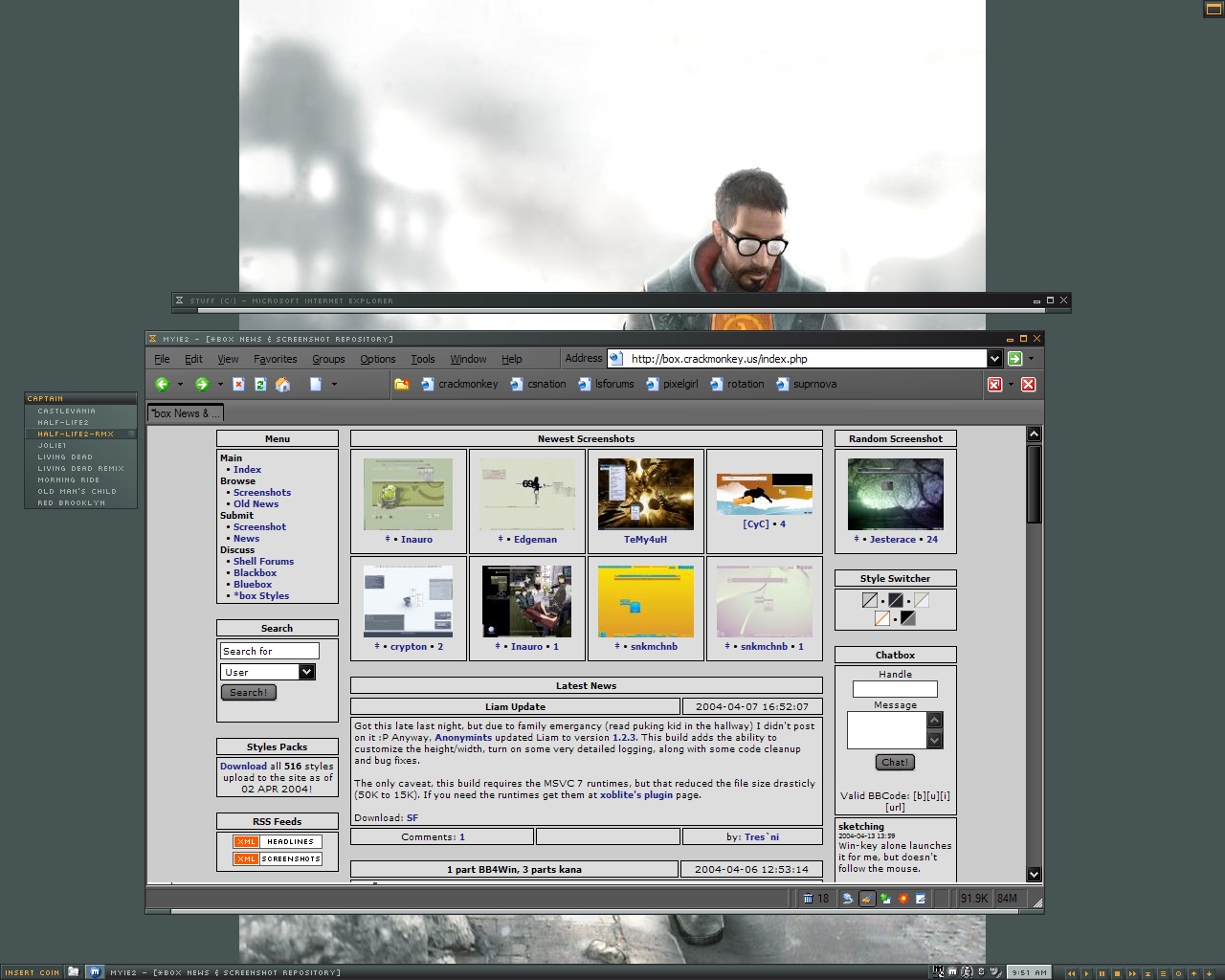
Task: Click the brush cleaner icon in status bar
Action: click(866, 898)
